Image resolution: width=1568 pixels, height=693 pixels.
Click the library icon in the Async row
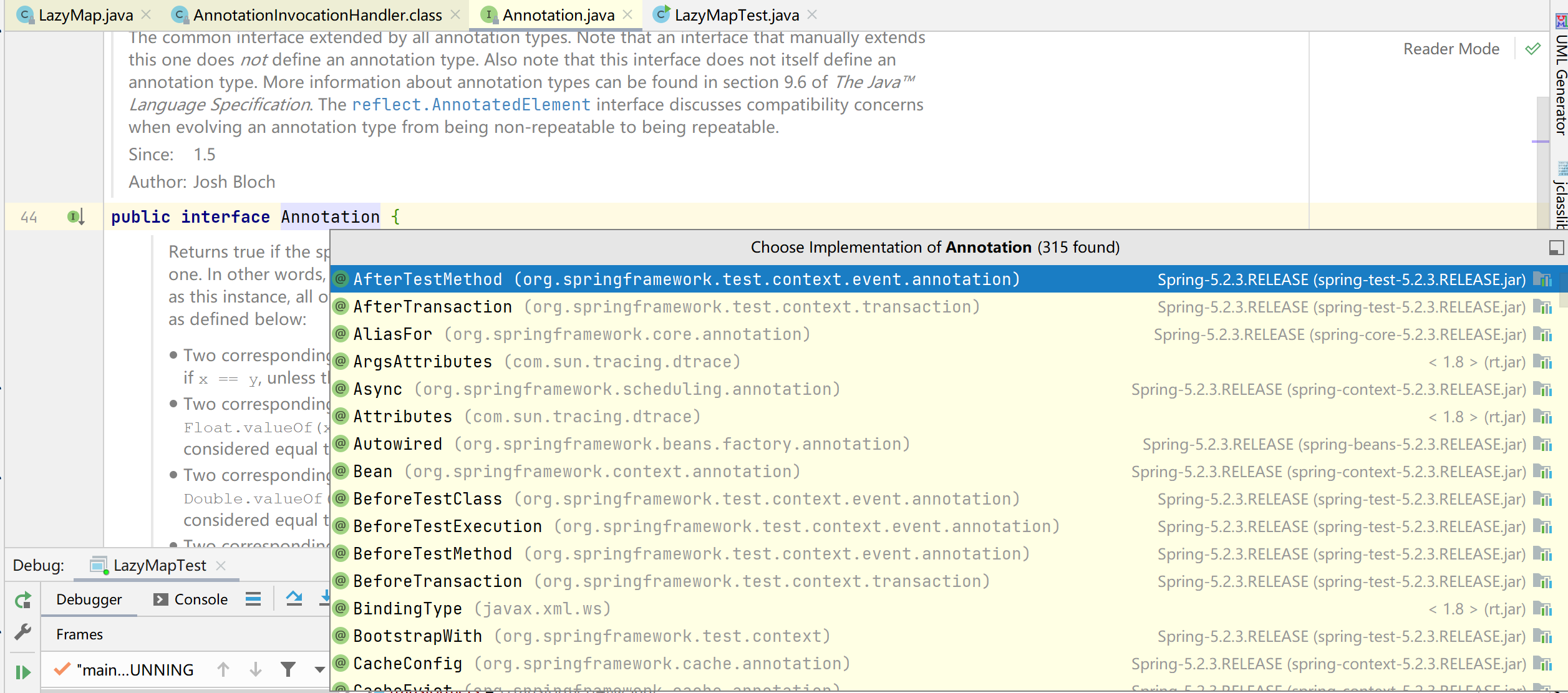tap(1542, 389)
